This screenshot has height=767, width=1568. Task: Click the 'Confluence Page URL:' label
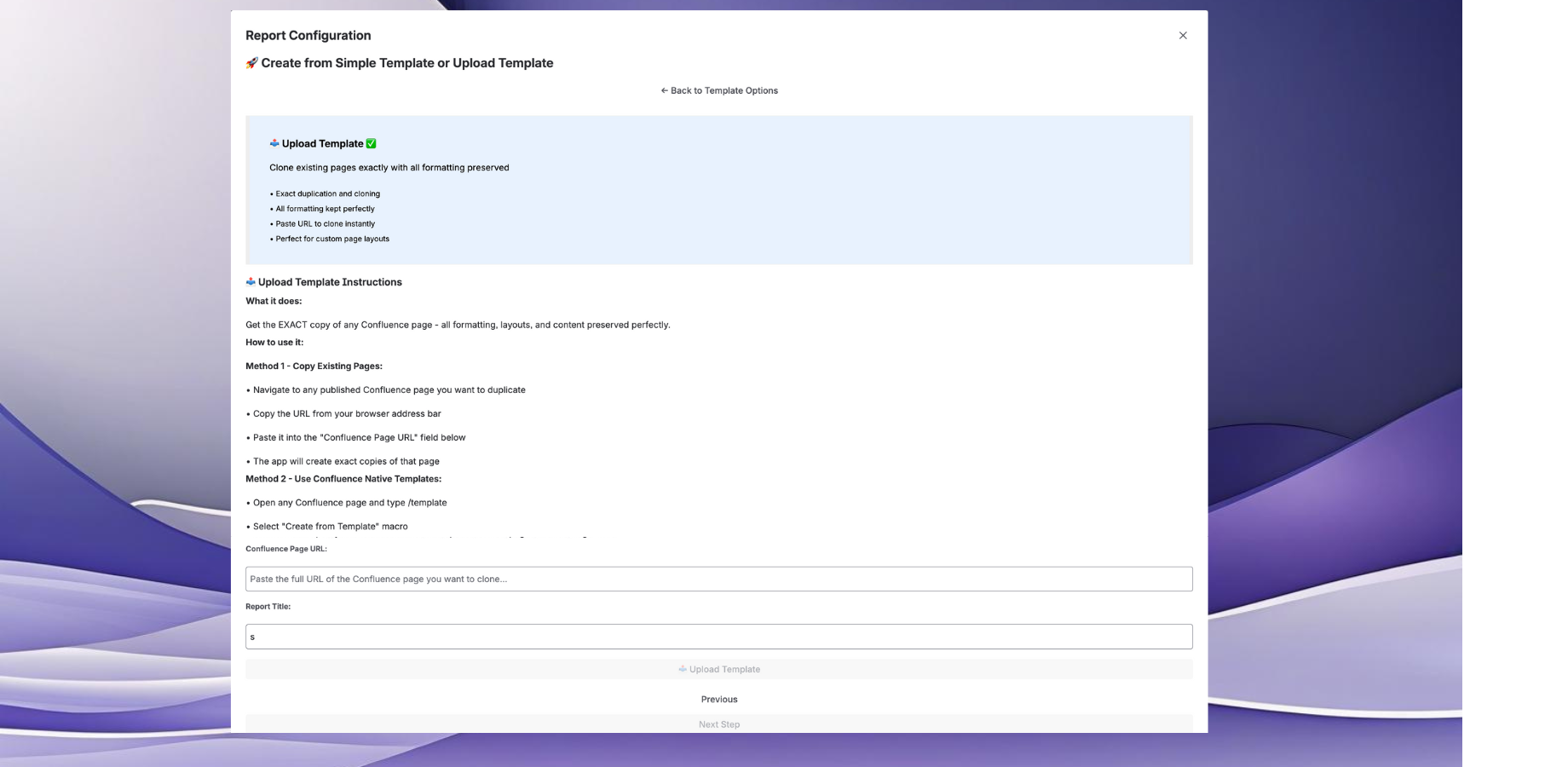pos(285,549)
